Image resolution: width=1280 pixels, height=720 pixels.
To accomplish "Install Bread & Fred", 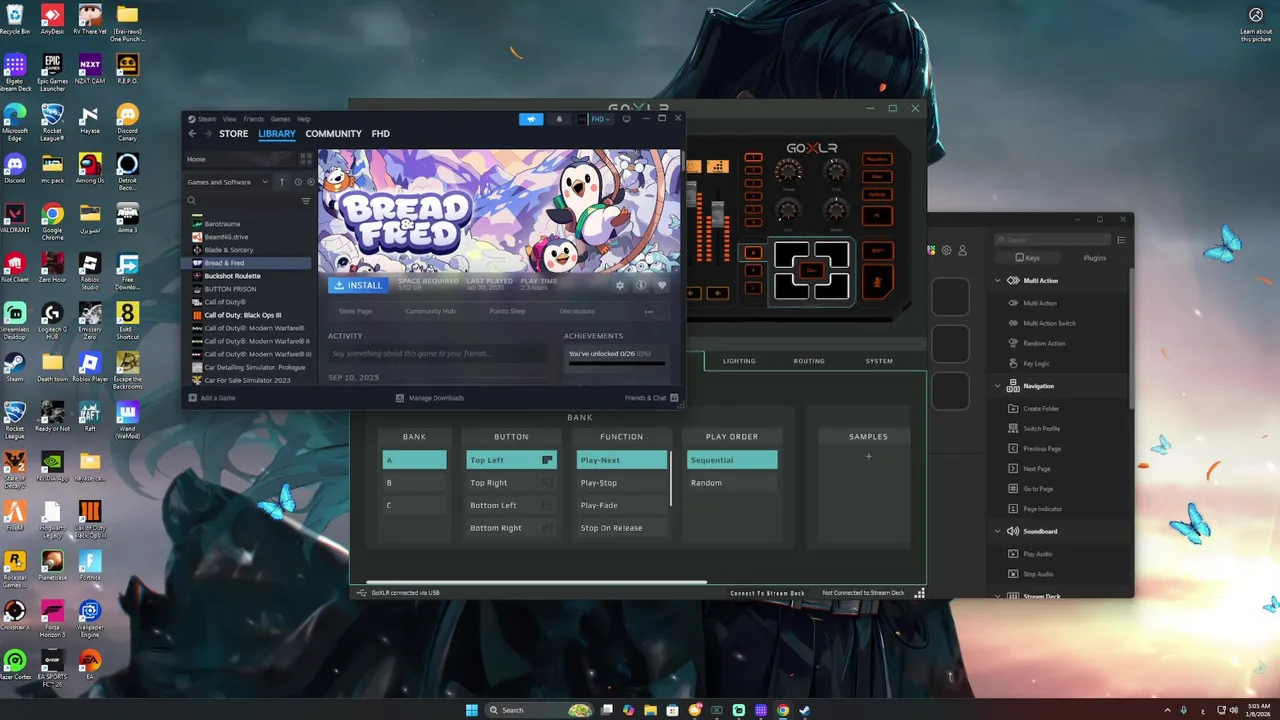I will click(x=358, y=285).
